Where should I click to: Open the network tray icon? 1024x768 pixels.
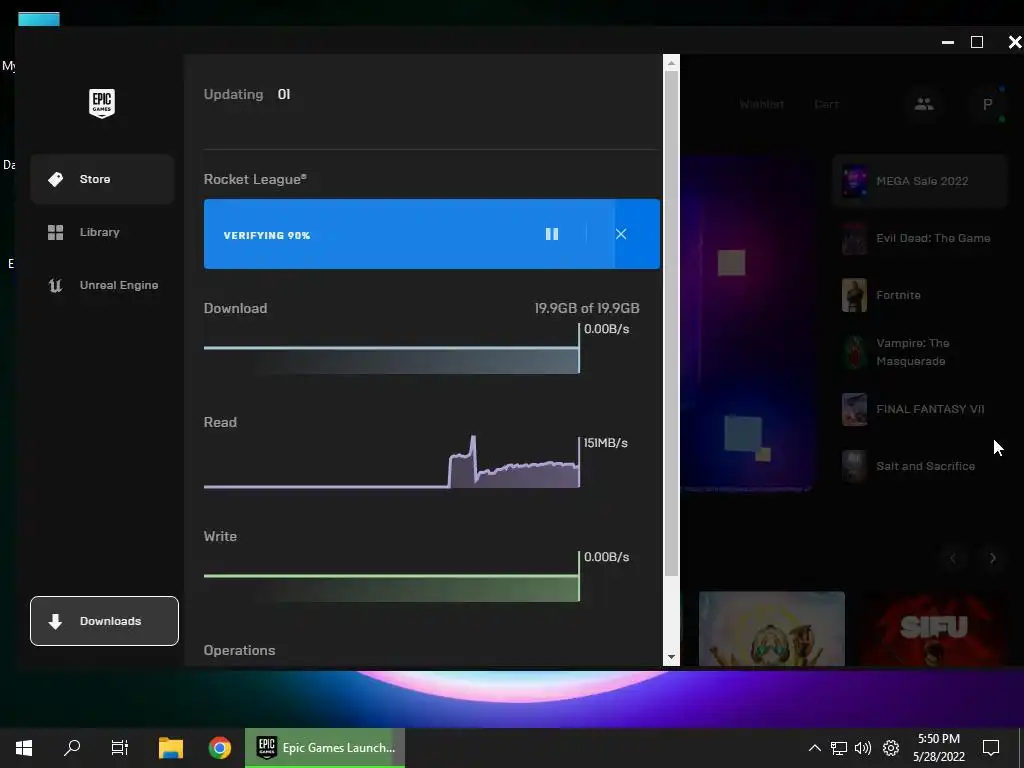coord(839,748)
